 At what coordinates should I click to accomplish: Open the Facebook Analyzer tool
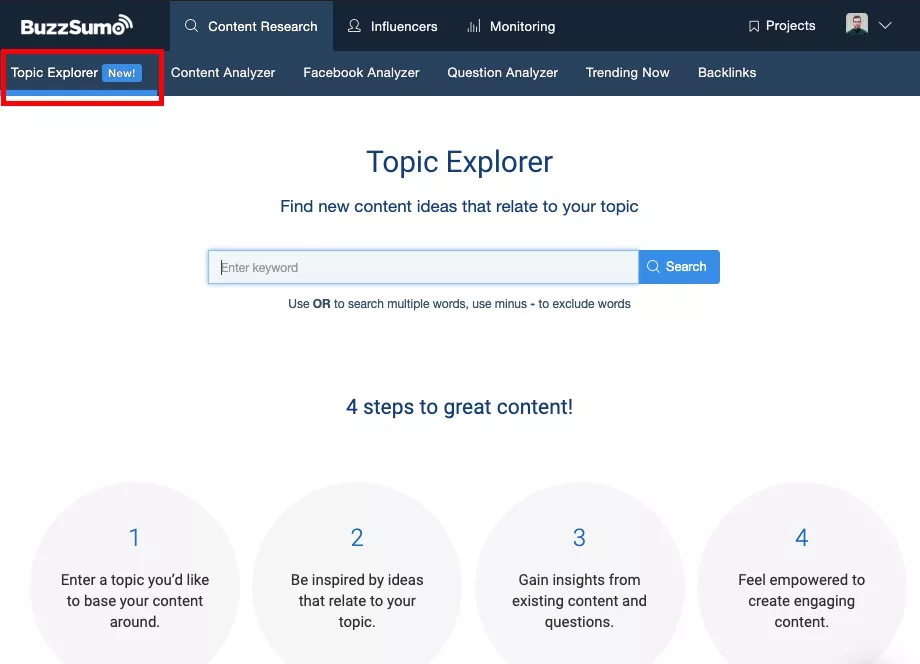tap(360, 72)
